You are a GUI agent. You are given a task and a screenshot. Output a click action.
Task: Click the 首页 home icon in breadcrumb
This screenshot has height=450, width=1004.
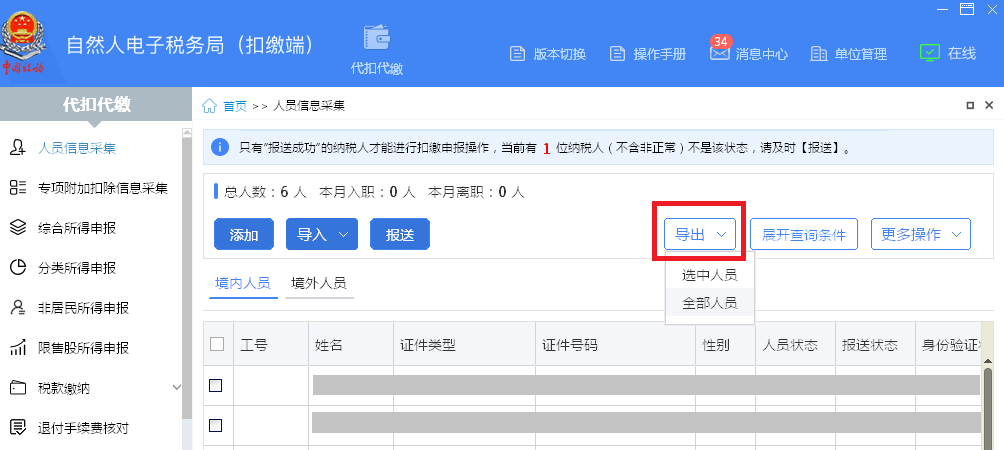[209, 106]
